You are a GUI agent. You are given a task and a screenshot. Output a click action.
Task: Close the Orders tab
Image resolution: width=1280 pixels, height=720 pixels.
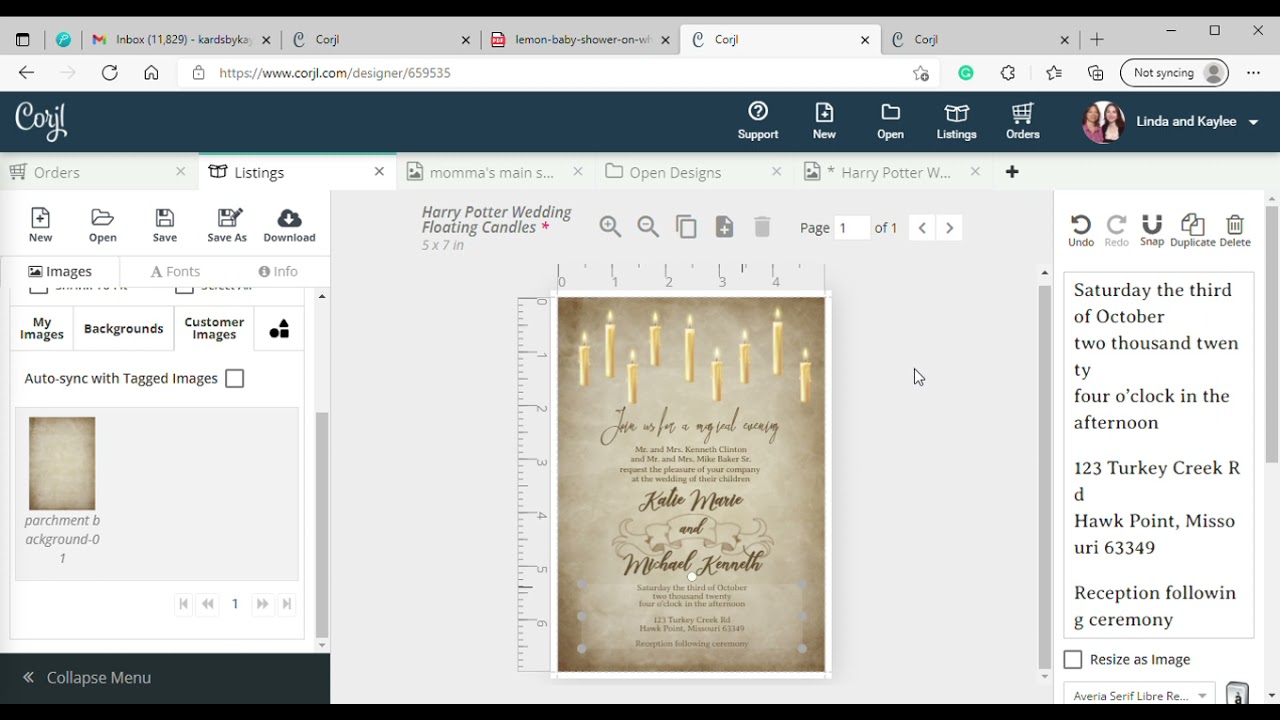181,172
